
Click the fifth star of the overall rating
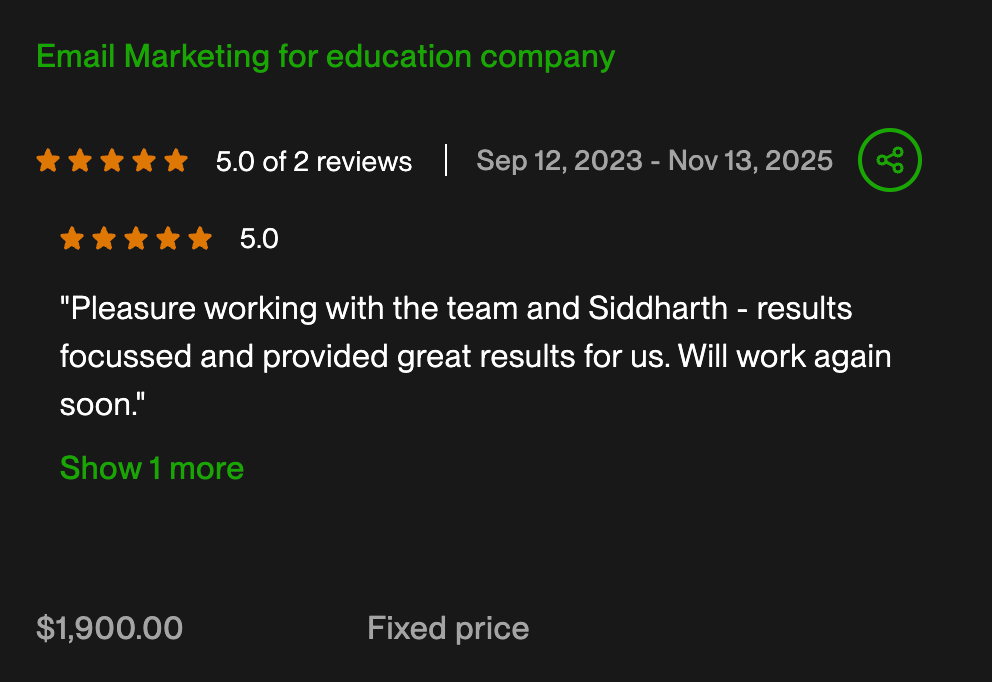(176, 161)
